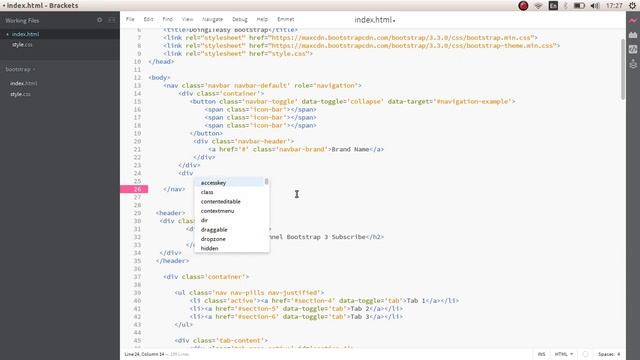This screenshot has width=640, height=360.
Task: Click the red recorder icon in system tray
Action: pos(523,6)
